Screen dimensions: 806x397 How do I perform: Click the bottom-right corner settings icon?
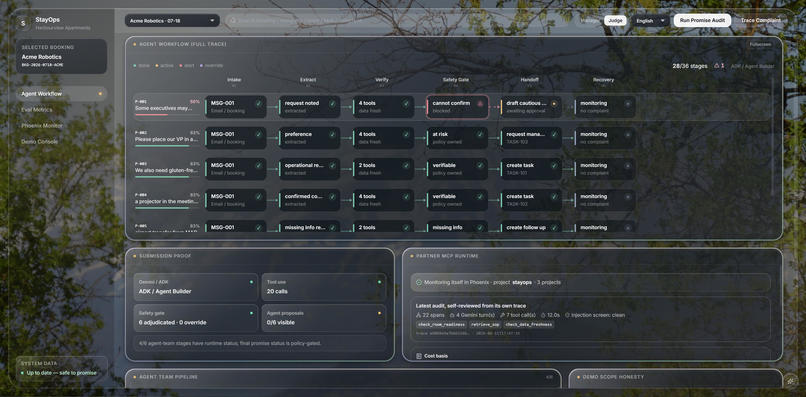pos(791,381)
